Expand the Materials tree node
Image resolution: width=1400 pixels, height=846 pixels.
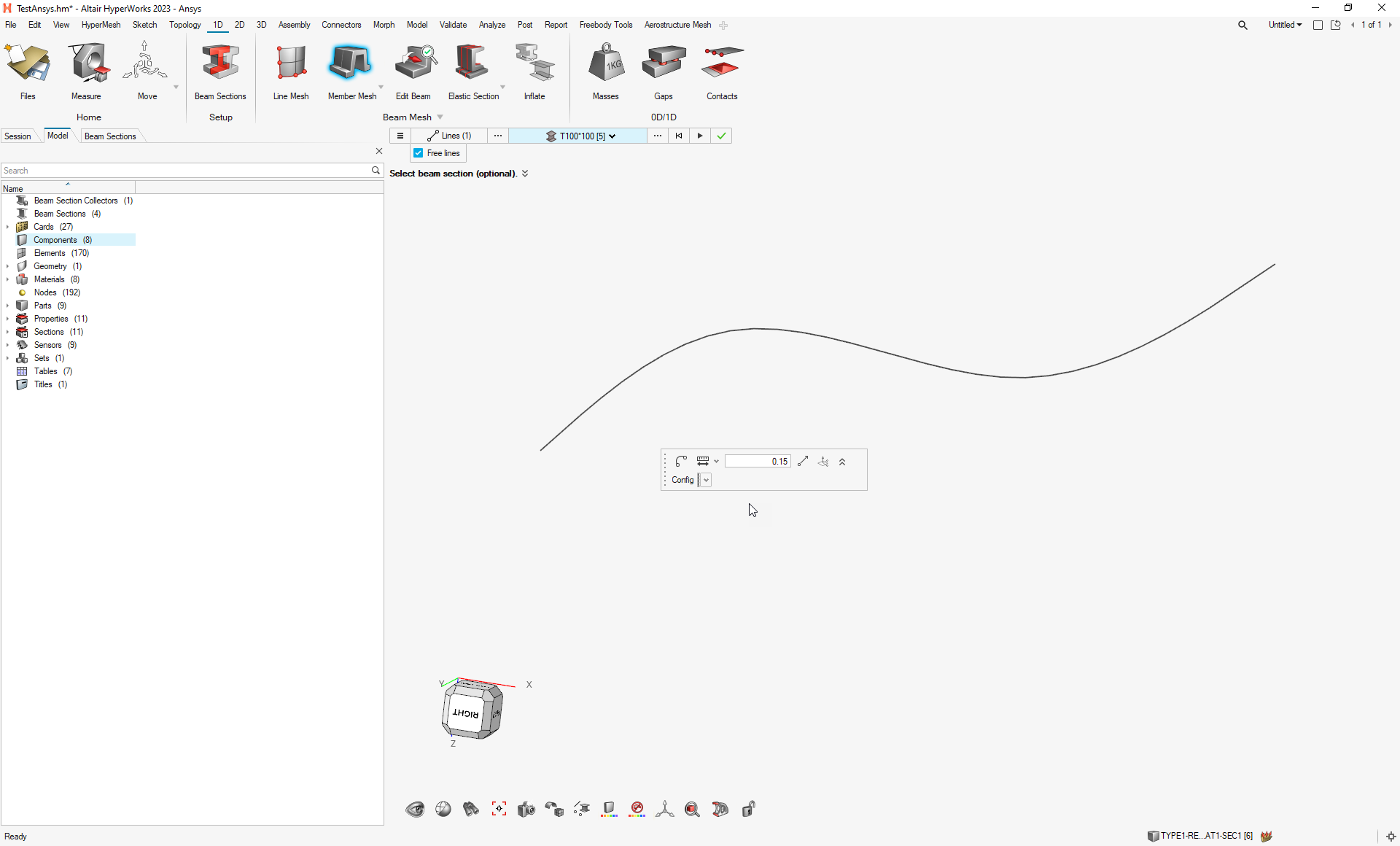point(7,279)
